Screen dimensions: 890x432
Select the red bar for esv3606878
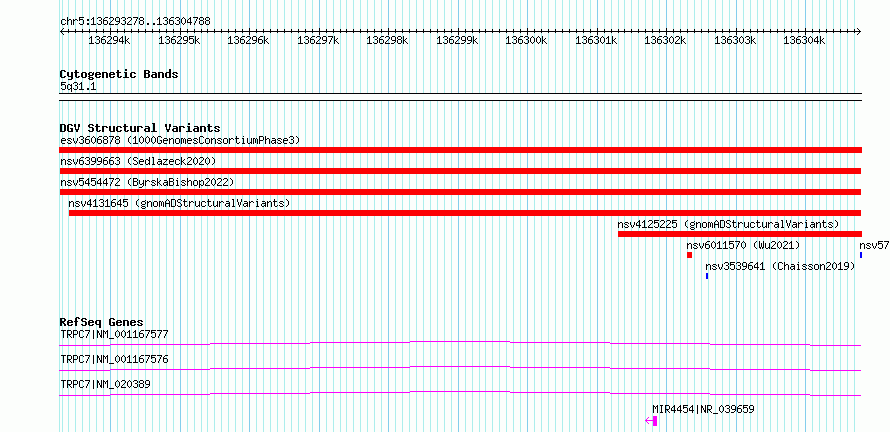(x=461, y=150)
